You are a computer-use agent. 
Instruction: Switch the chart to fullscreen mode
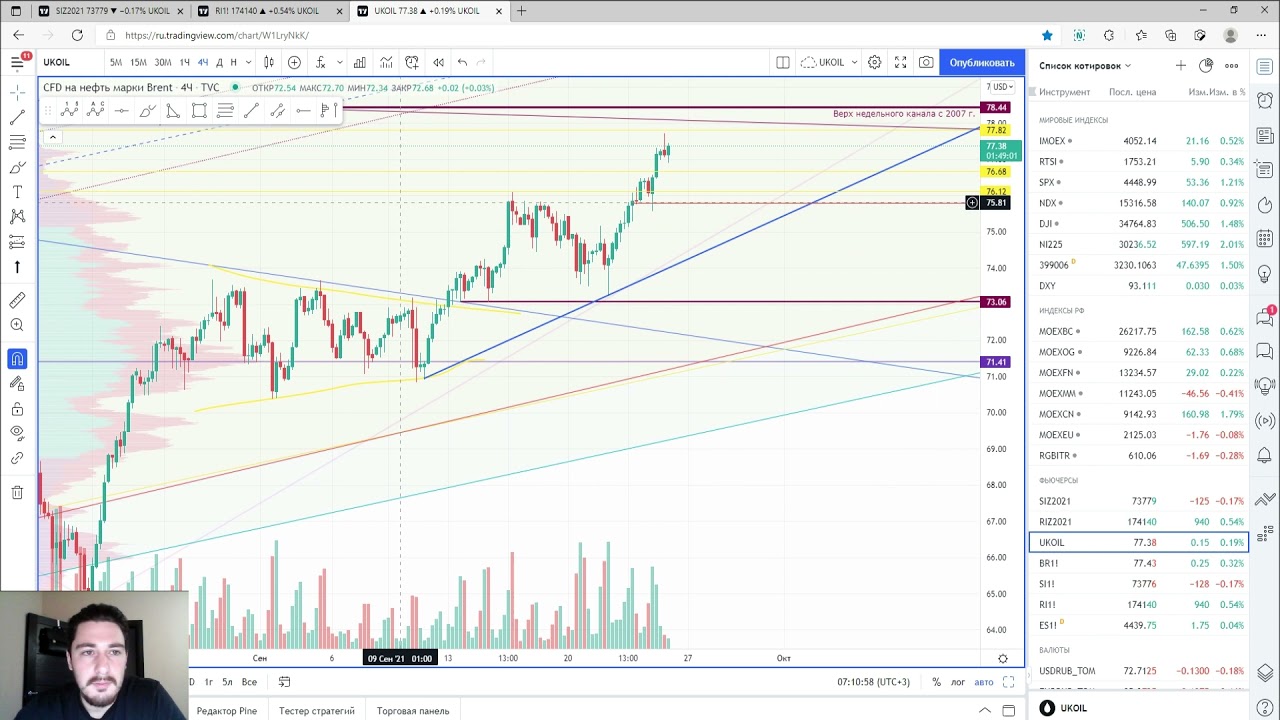(900, 62)
